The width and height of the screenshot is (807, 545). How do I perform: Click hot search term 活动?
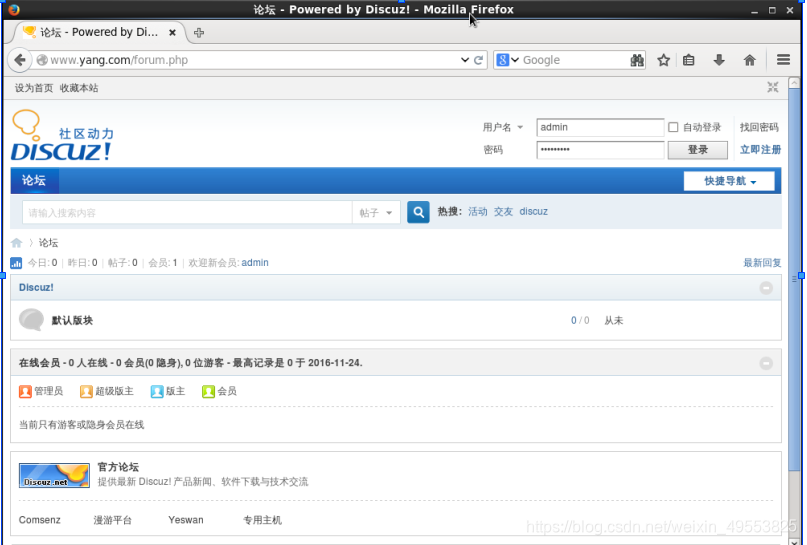click(478, 212)
